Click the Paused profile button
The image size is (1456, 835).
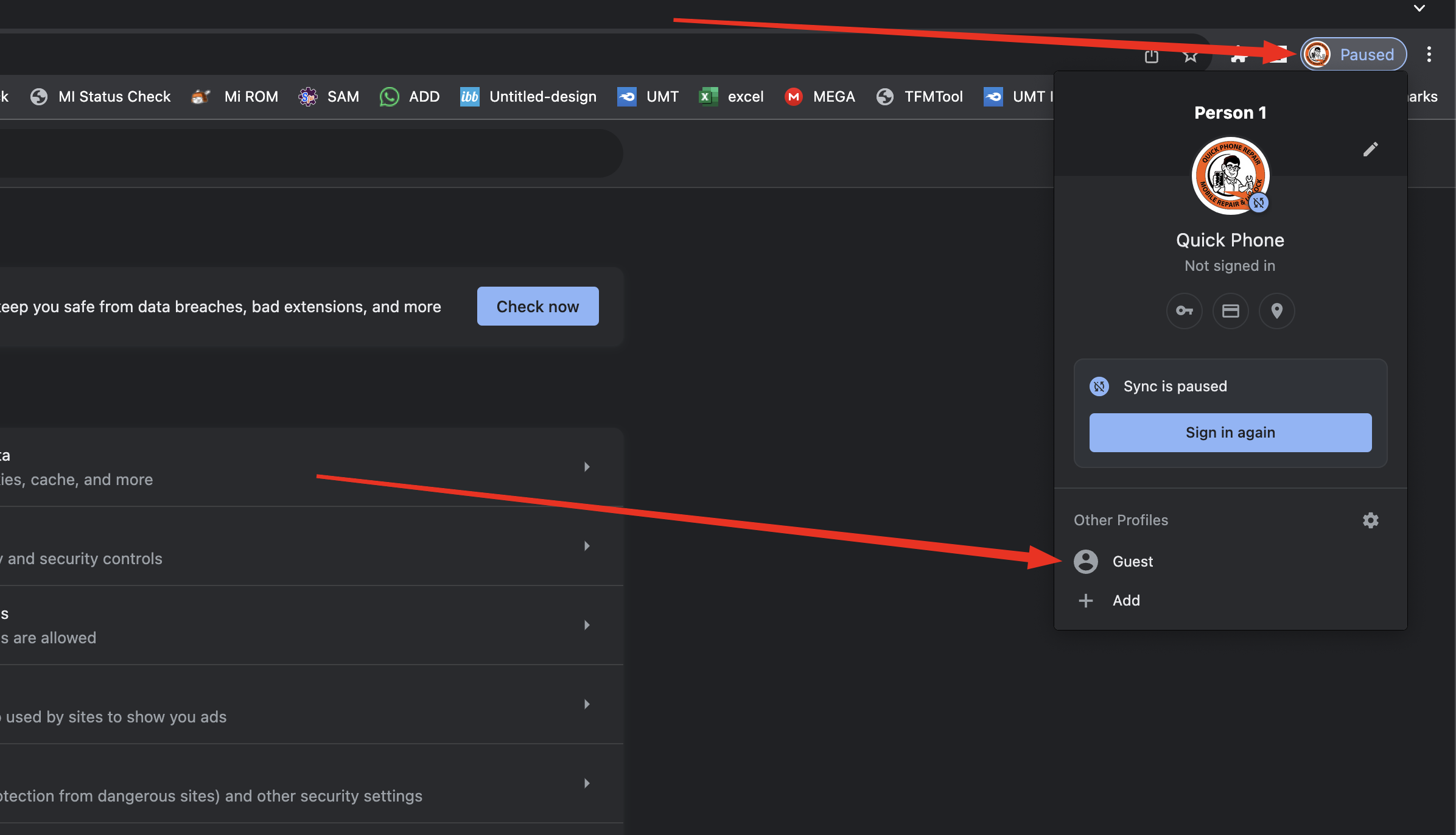point(1353,55)
